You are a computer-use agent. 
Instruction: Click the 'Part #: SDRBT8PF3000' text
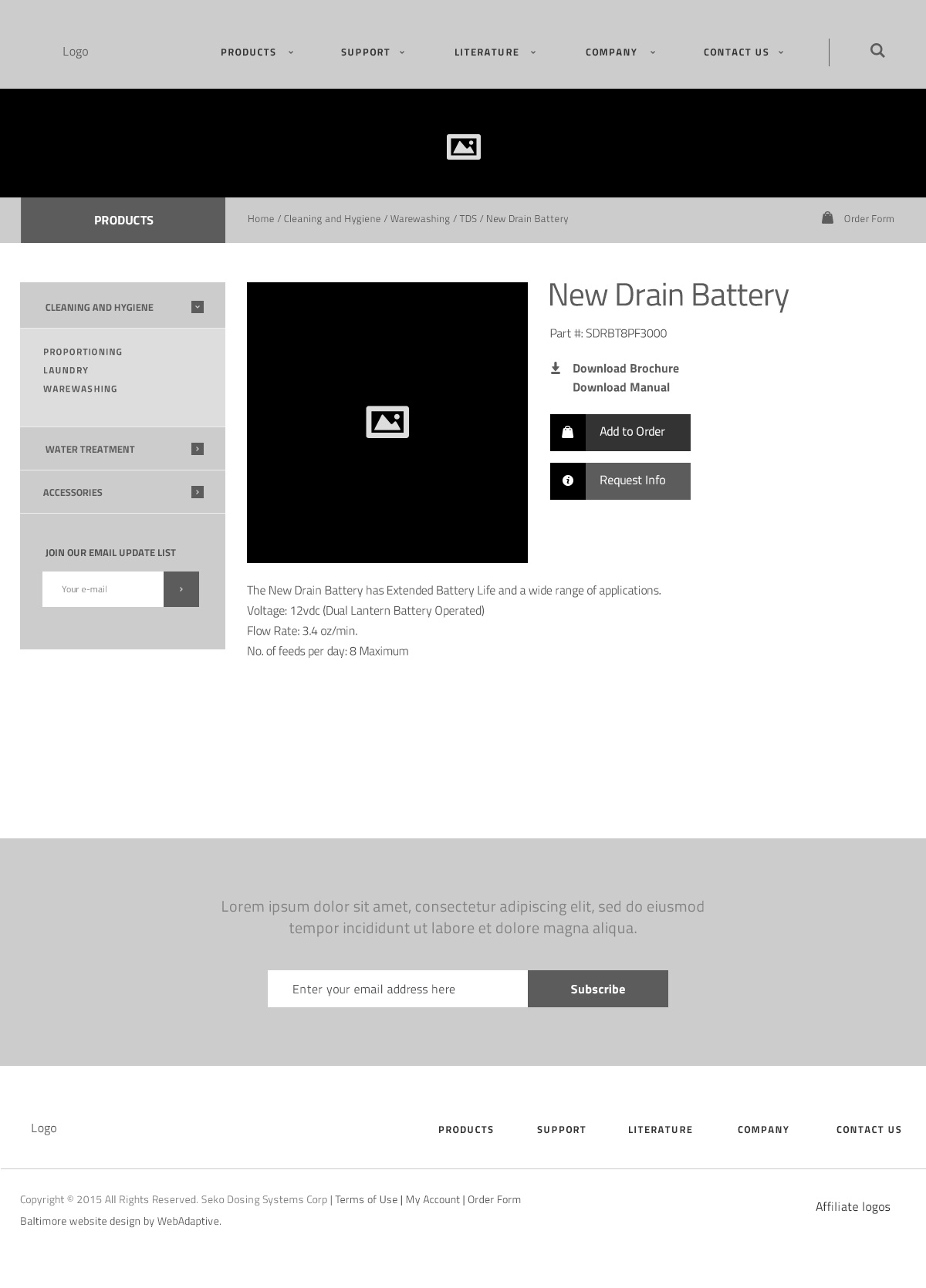coord(608,333)
